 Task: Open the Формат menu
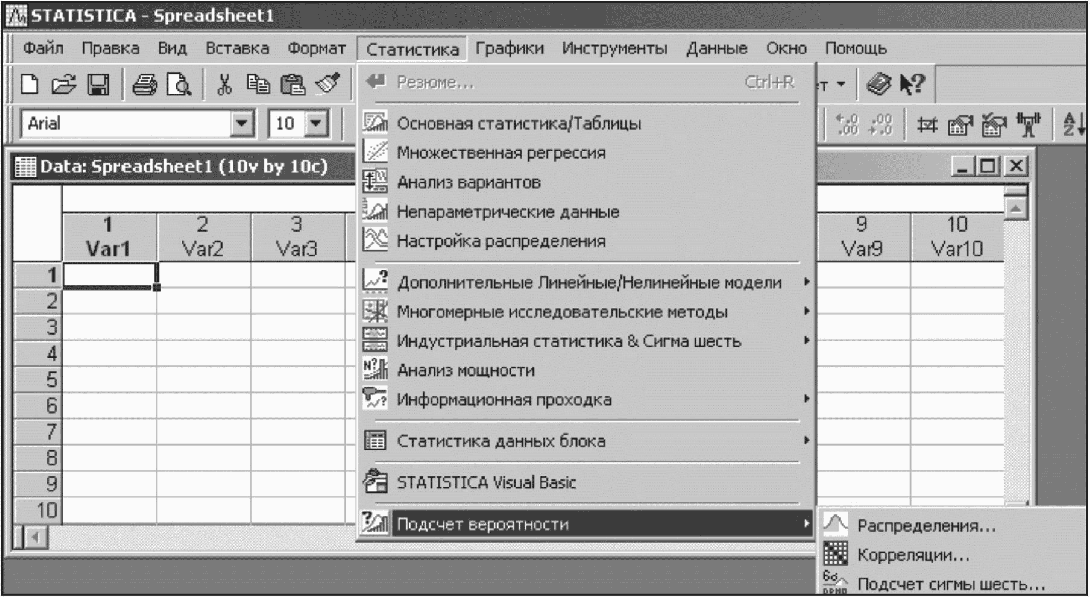(x=316, y=49)
